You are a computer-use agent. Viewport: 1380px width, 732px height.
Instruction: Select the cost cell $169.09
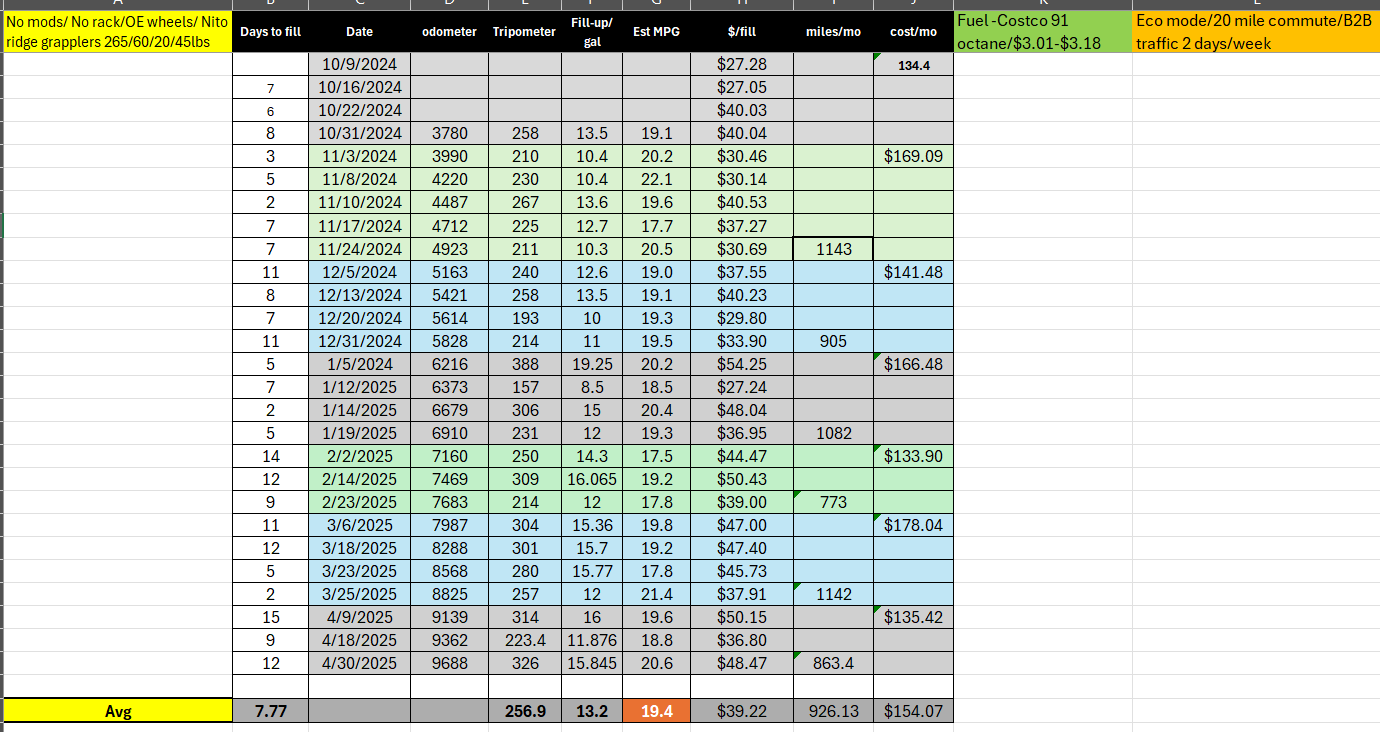tap(913, 157)
